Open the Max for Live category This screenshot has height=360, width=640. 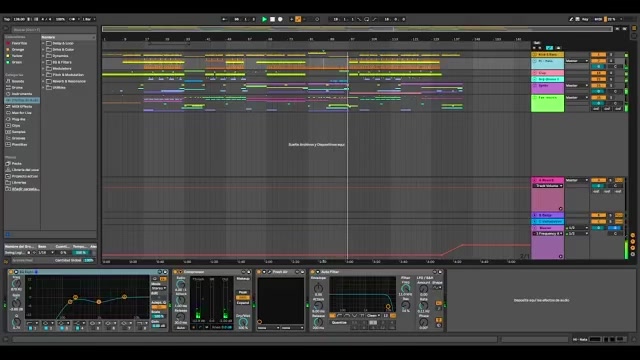tap(21, 113)
